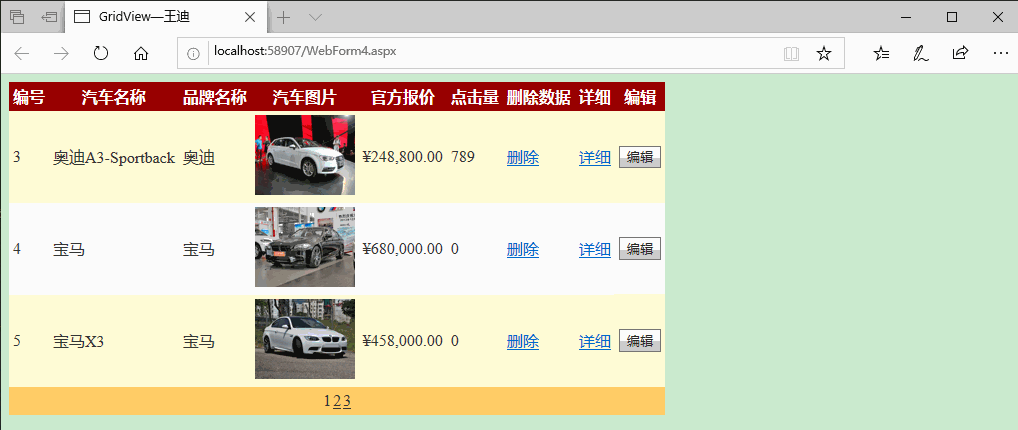Image resolution: width=1018 pixels, height=430 pixels.
Task: Open Settings and more ellipsis menu
Action: pyautogui.click(x=1000, y=53)
